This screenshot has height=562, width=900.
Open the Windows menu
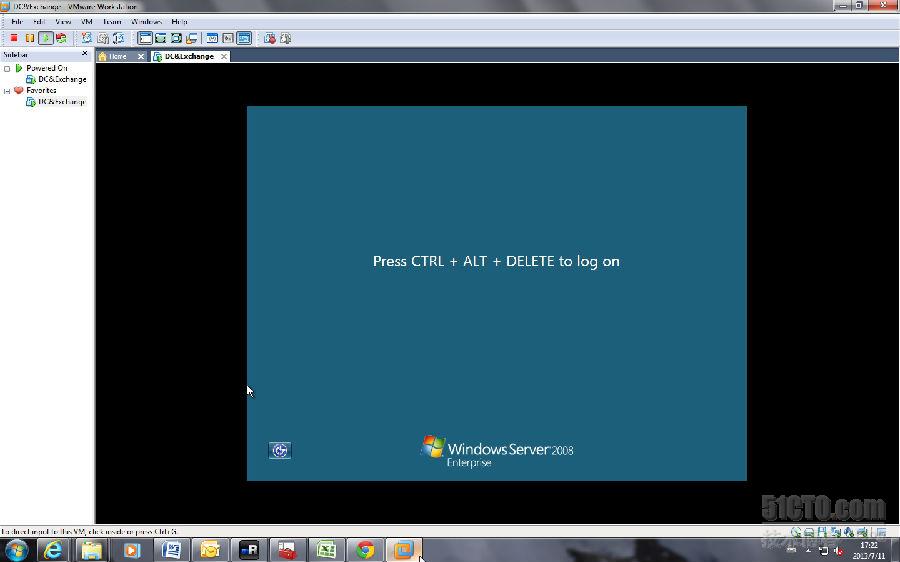pyautogui.click(x=146, y=21)
